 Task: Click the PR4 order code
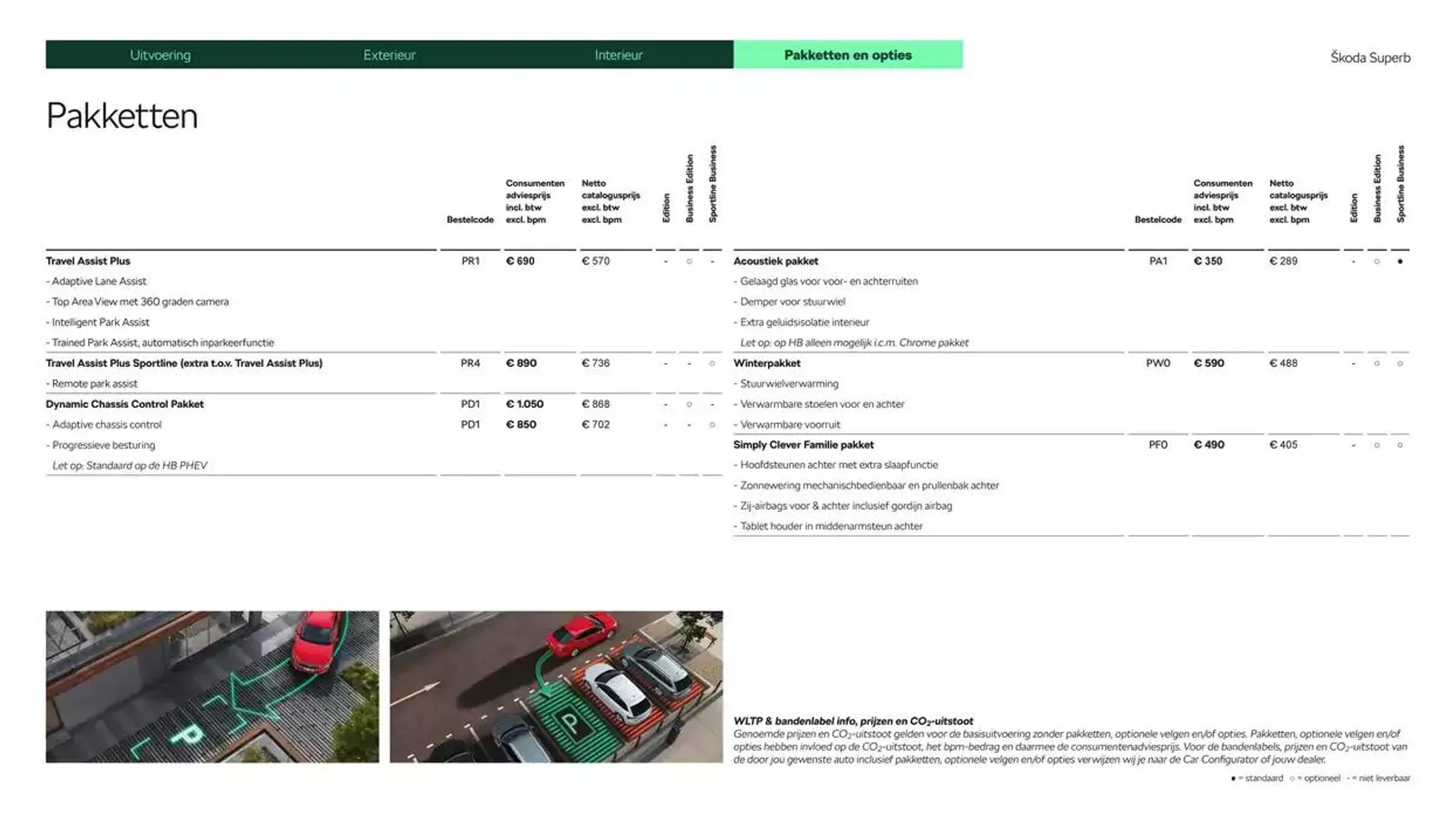[x=470, y=363]
